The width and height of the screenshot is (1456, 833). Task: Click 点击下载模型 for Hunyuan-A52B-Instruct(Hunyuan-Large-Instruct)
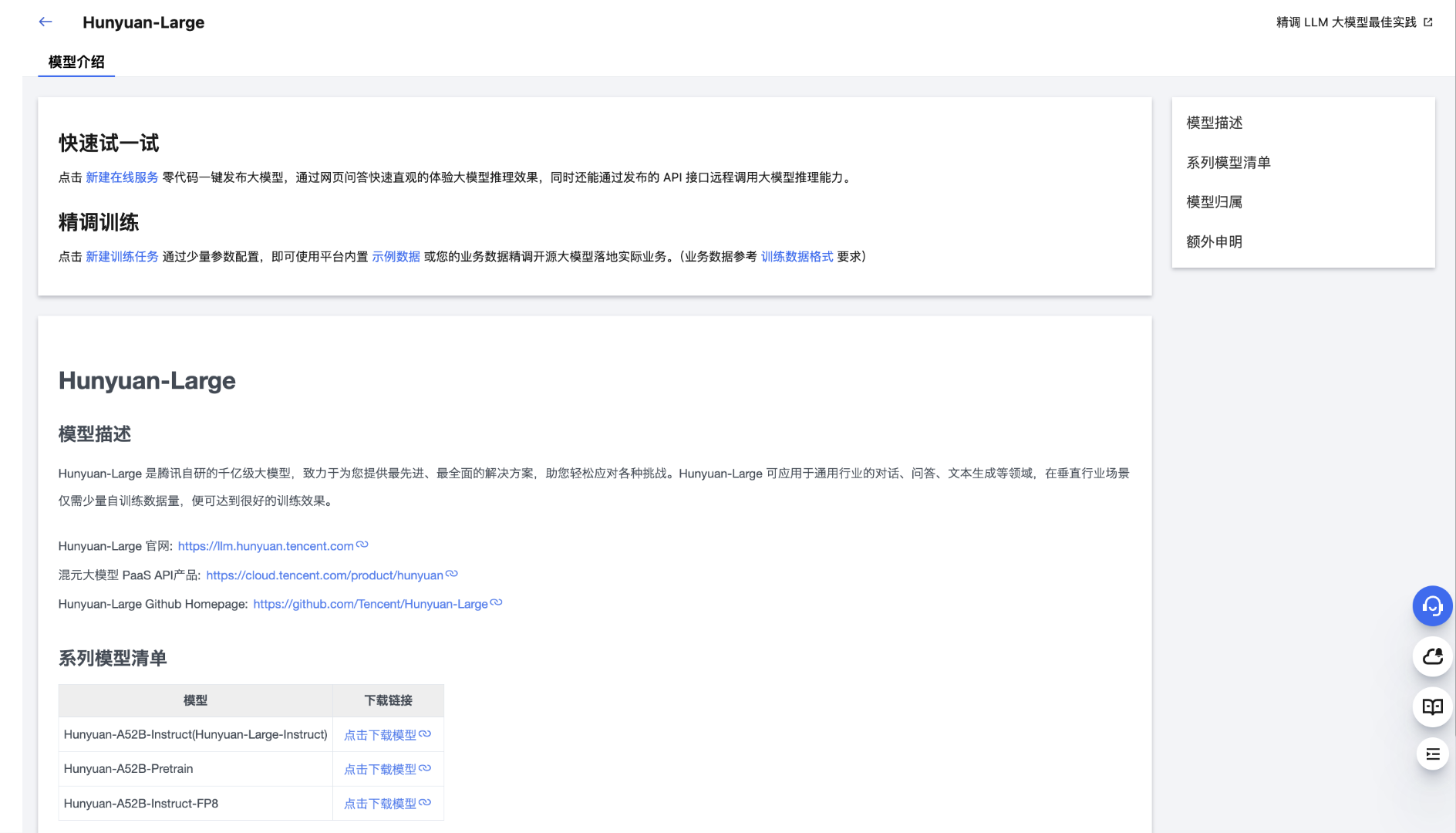pyautogui.click(x=380, y=735)
